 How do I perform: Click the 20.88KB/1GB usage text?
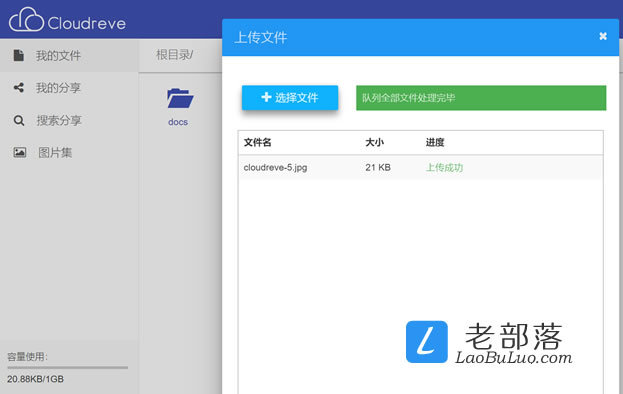[35, 379]
